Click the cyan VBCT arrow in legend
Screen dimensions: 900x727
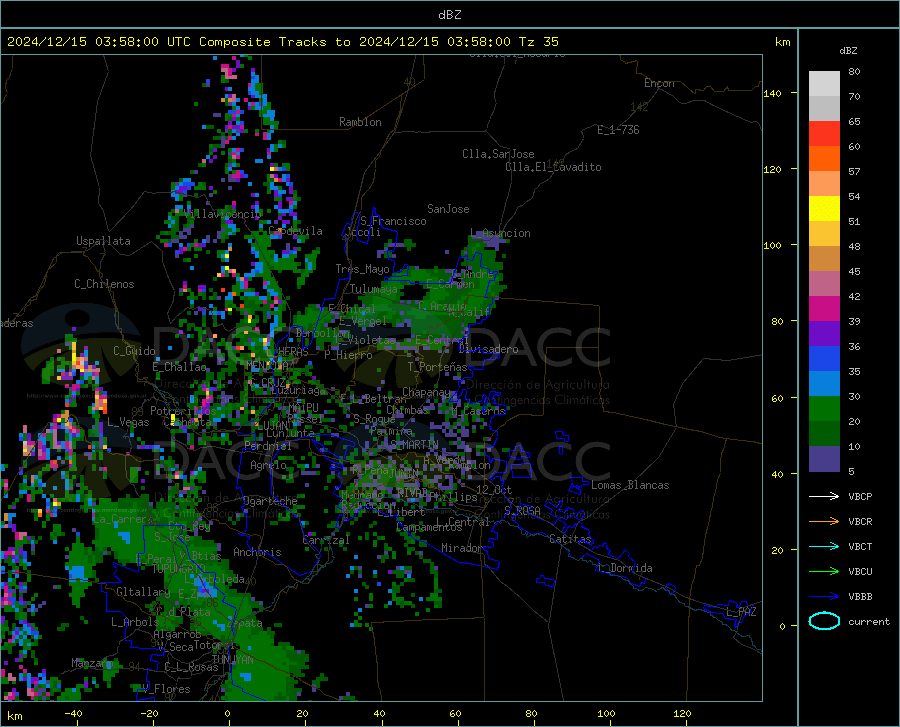(x=824, y=546)
